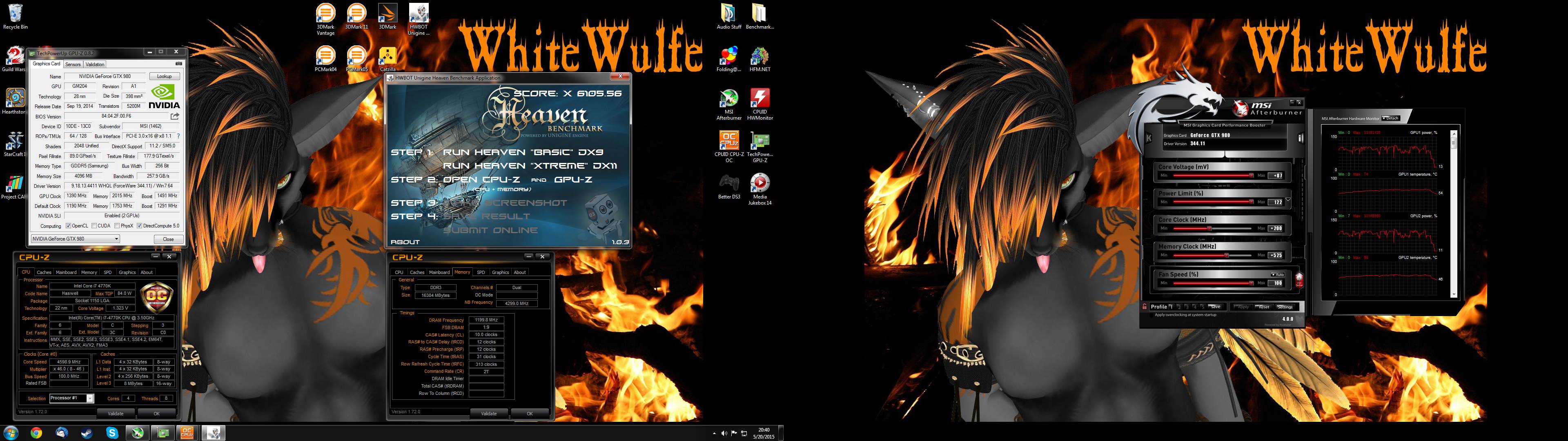The width and height of the screenshot is (1568, 441).
Task: Open the CPUID CPU-Z OC desktop shortcut
Action: 728,147
